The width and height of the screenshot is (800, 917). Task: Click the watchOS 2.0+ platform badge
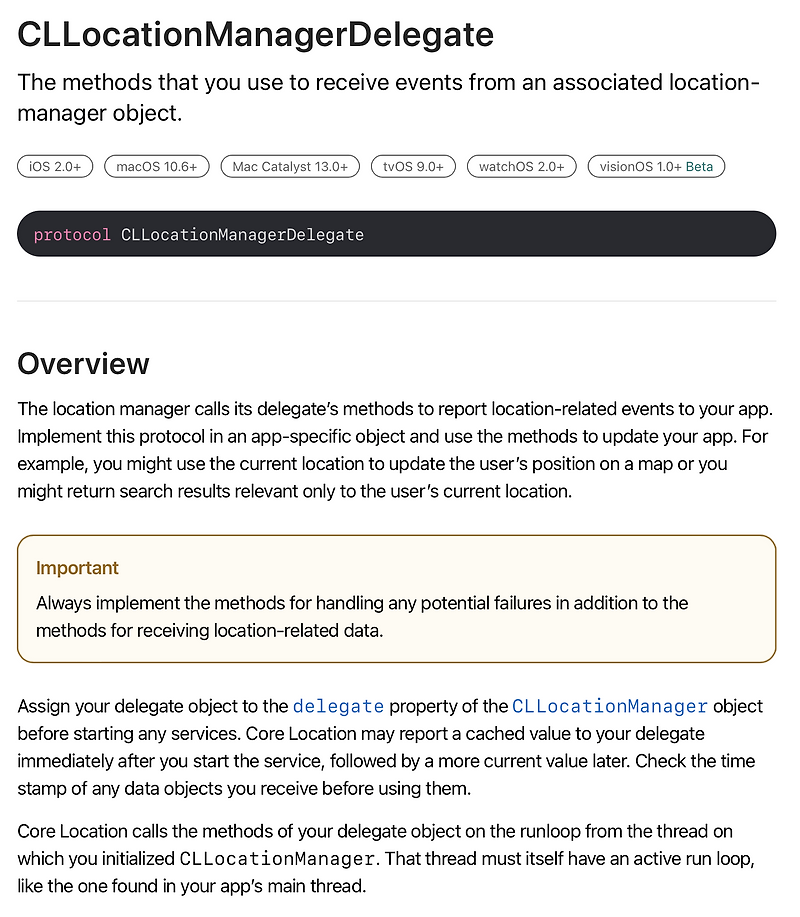click(522, 167)
